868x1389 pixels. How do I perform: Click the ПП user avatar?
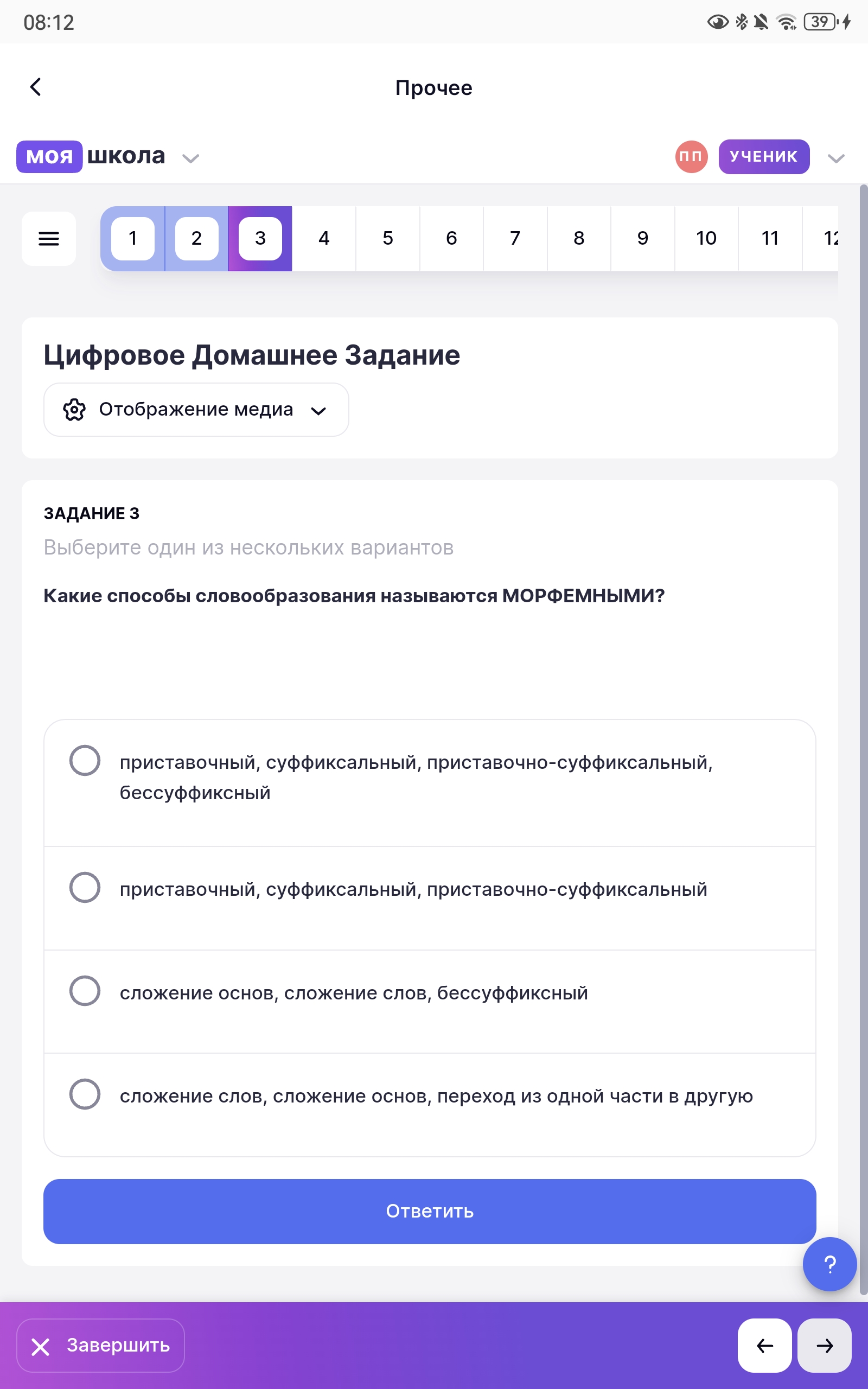pyautogui.click(x=691, y=157)
